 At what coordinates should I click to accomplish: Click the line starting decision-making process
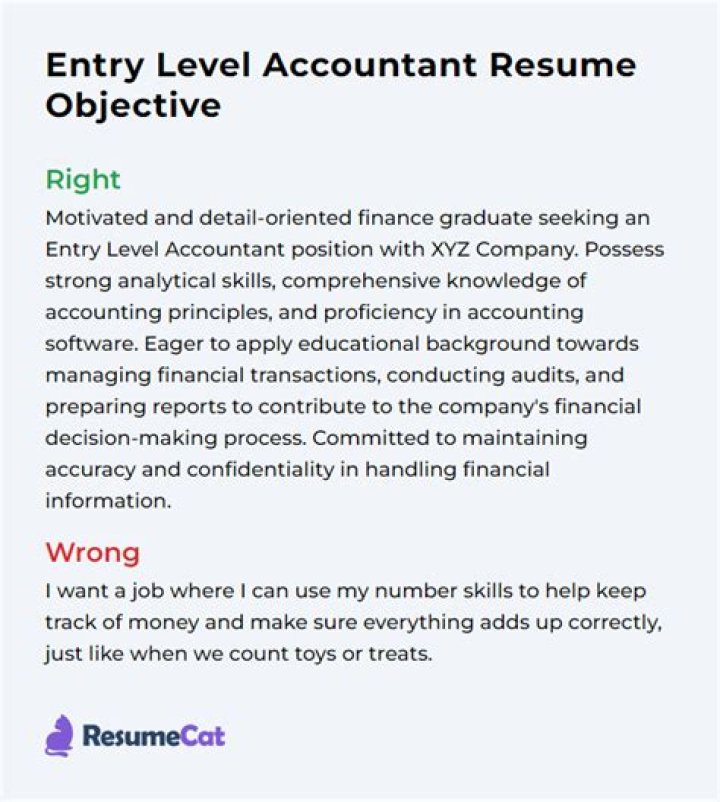click(x=316, y=438)
